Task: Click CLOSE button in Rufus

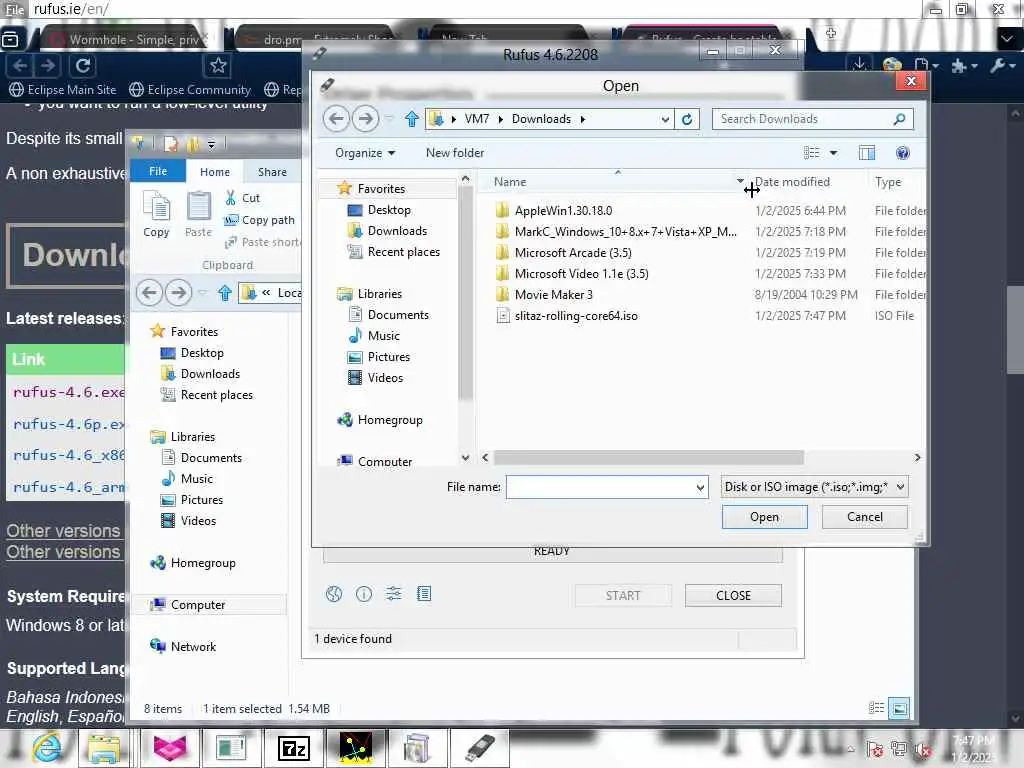Action: pos(733,596)
